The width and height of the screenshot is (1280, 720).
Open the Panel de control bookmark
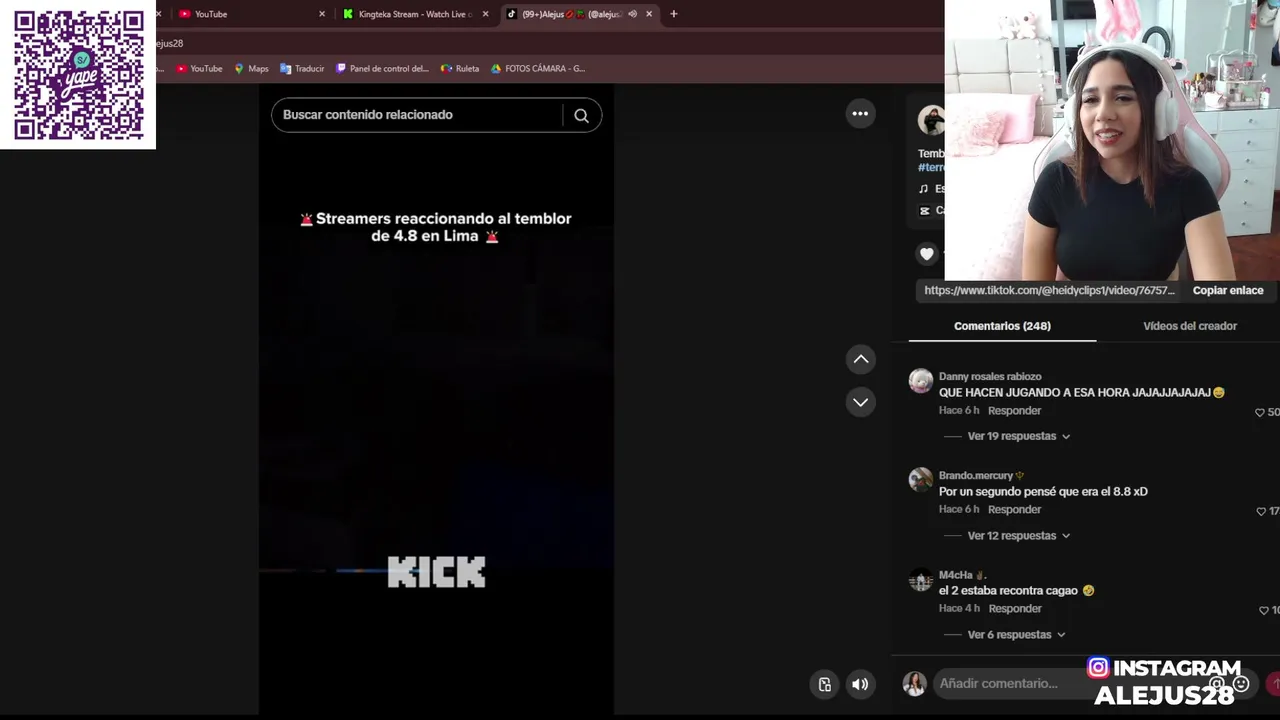pos(382,69)
